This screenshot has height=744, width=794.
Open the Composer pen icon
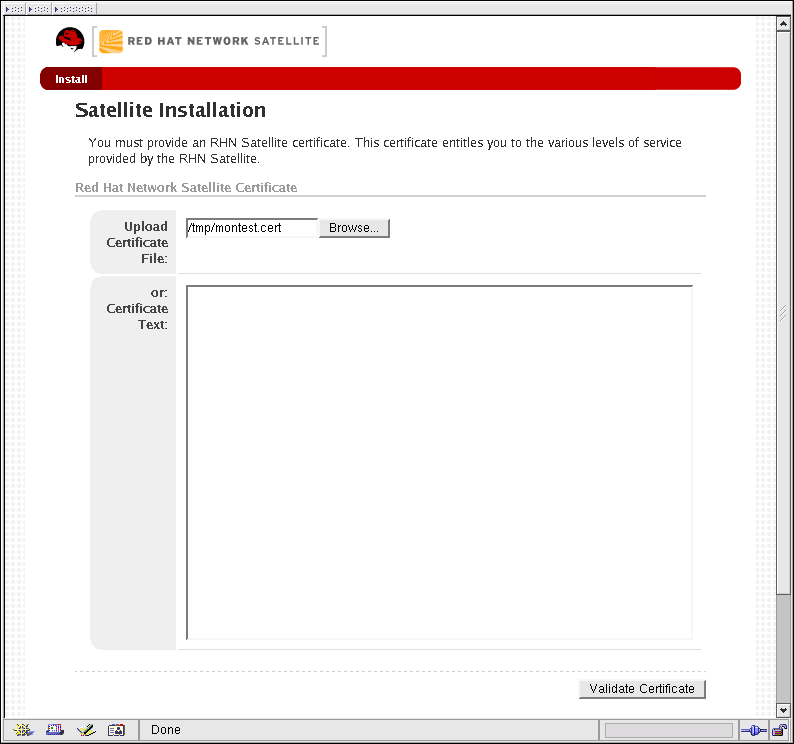[86, 730]
